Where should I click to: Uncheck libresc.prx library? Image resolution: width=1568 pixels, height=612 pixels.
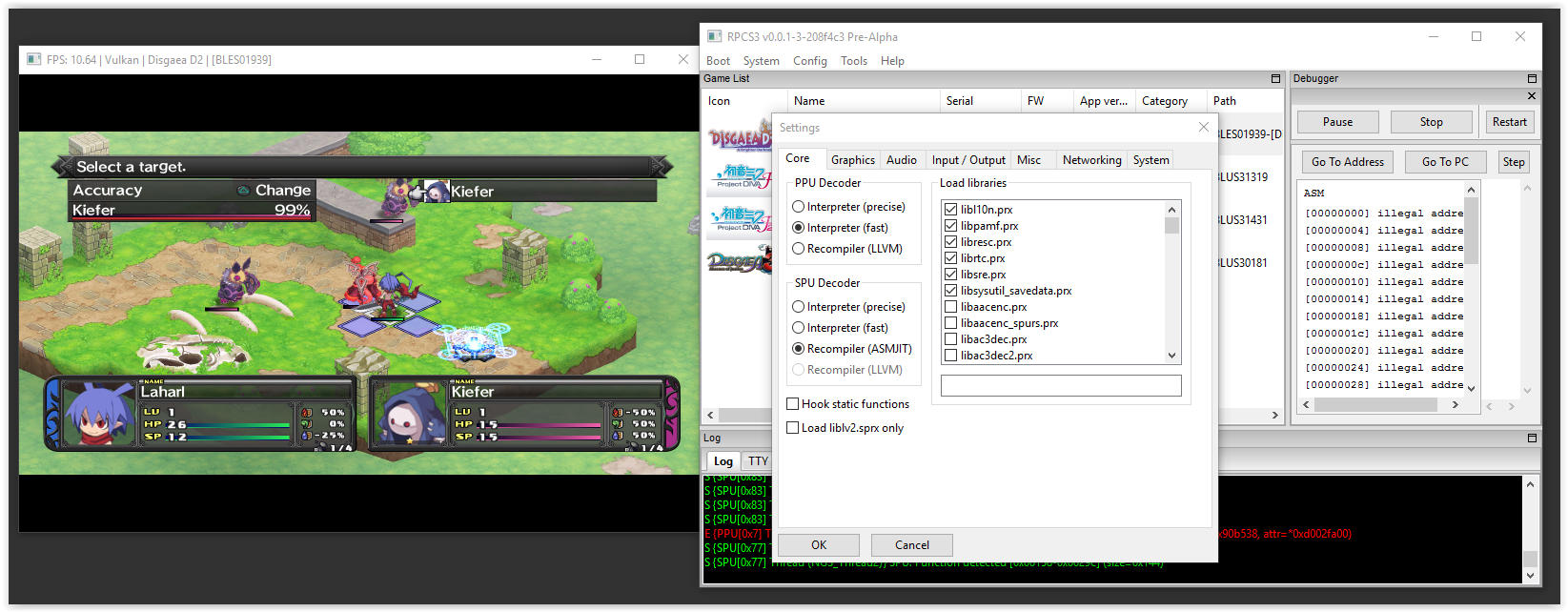point(950,242)
